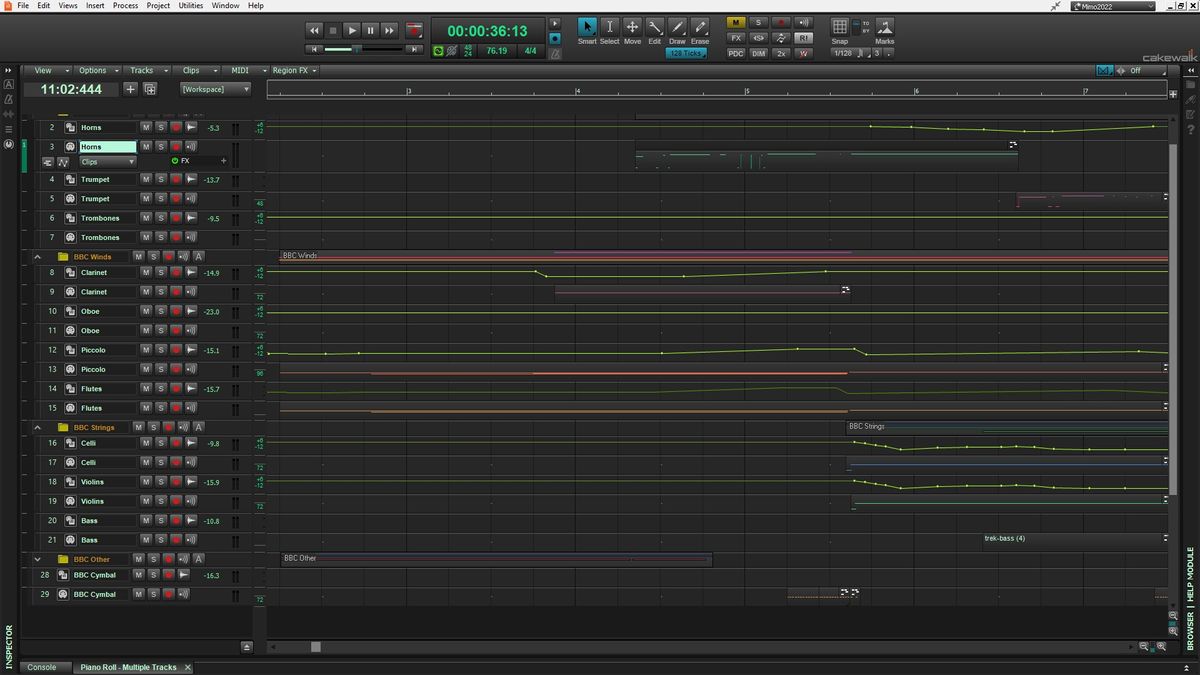Mute track 8 Clarinet
This screenshot has height=675, width=1200.
(x=145, y=273)
